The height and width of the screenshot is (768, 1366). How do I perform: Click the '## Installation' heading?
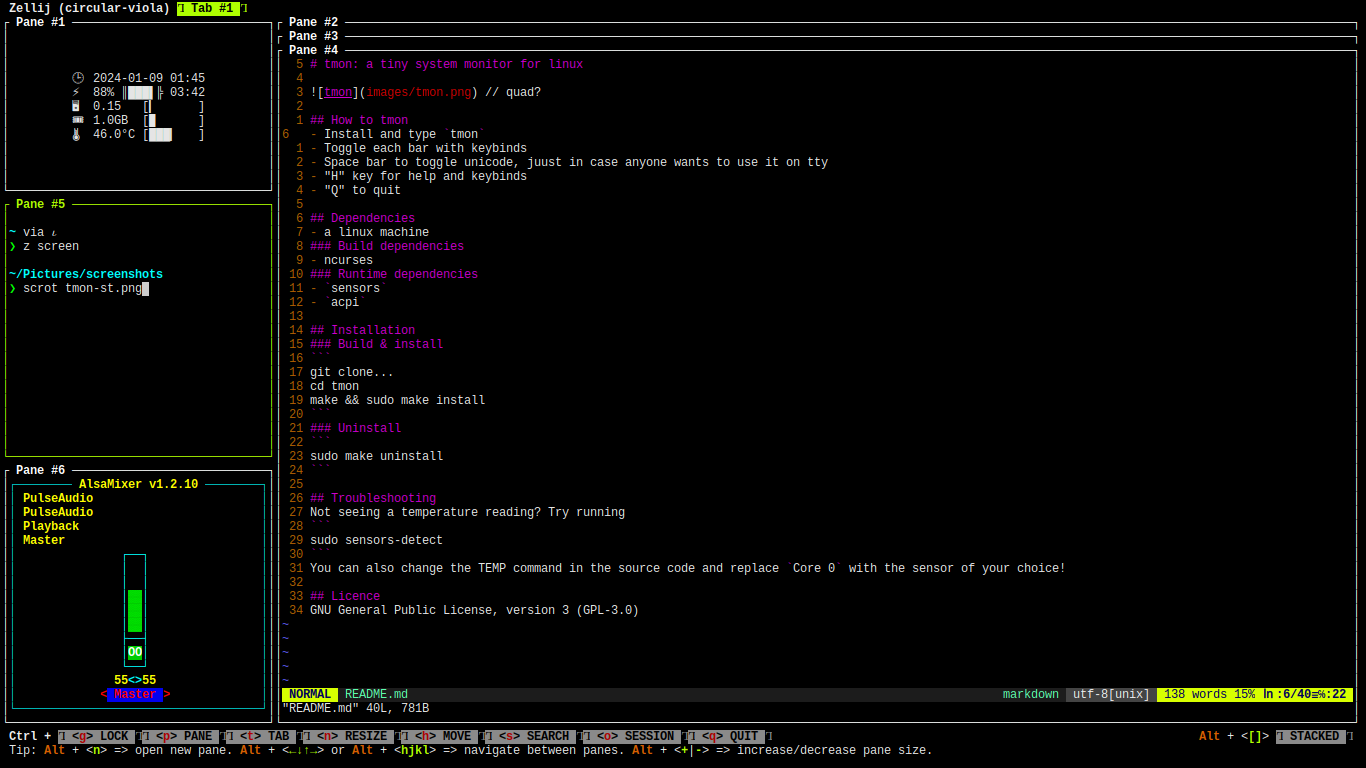(362, 330)
